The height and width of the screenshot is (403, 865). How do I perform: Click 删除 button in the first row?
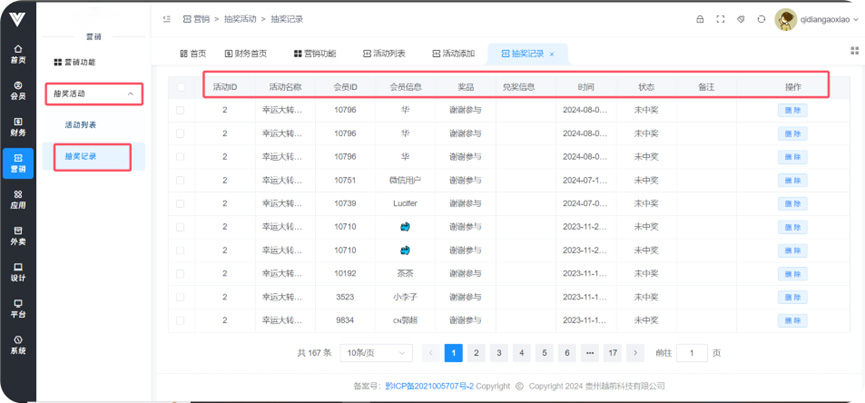[792, 110]
